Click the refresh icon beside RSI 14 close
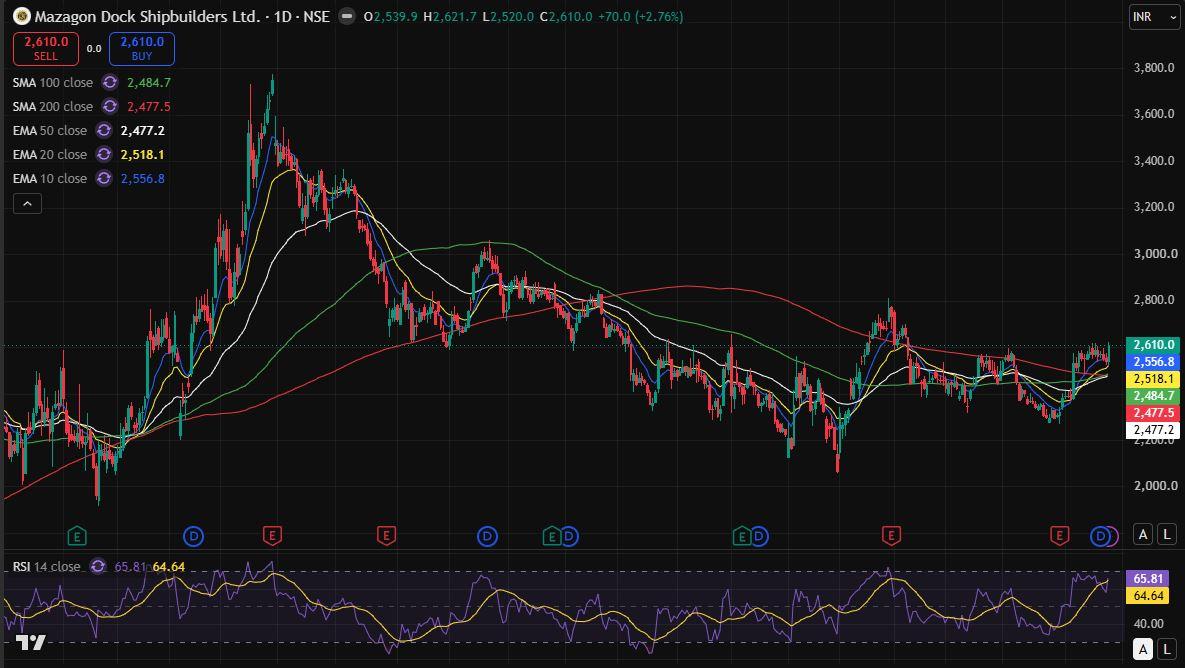Screen dimensions: 1185x668 tap(97, 566)
